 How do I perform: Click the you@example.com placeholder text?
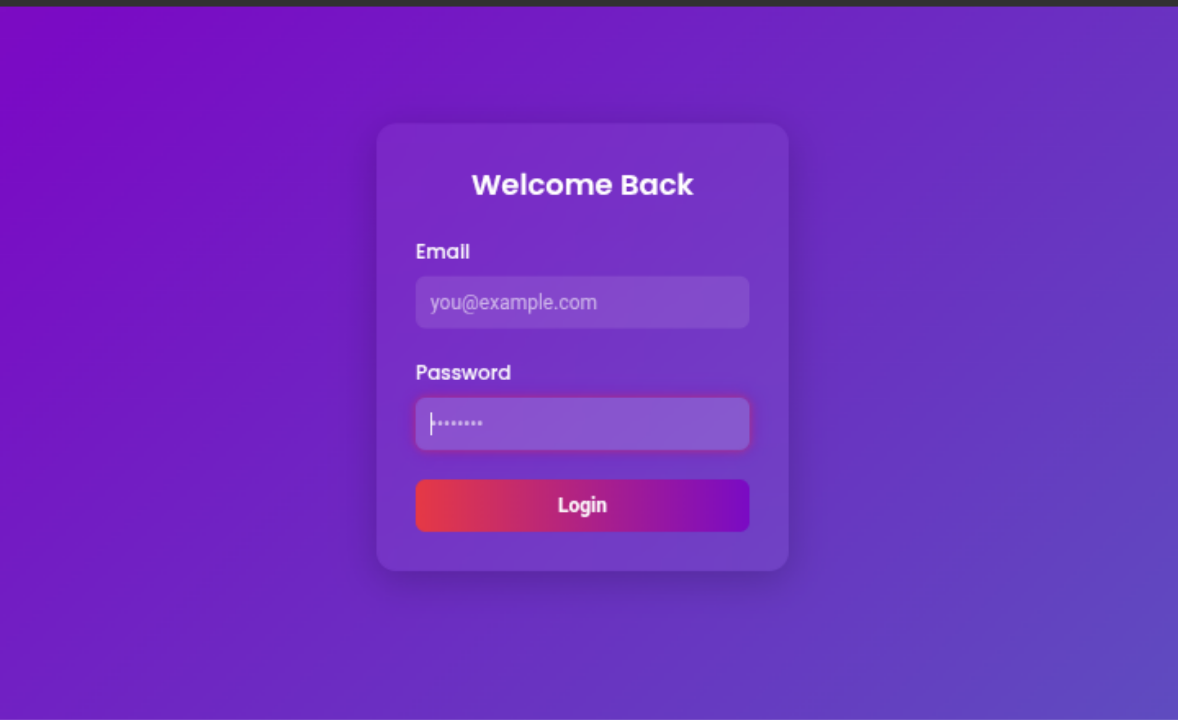514,303
